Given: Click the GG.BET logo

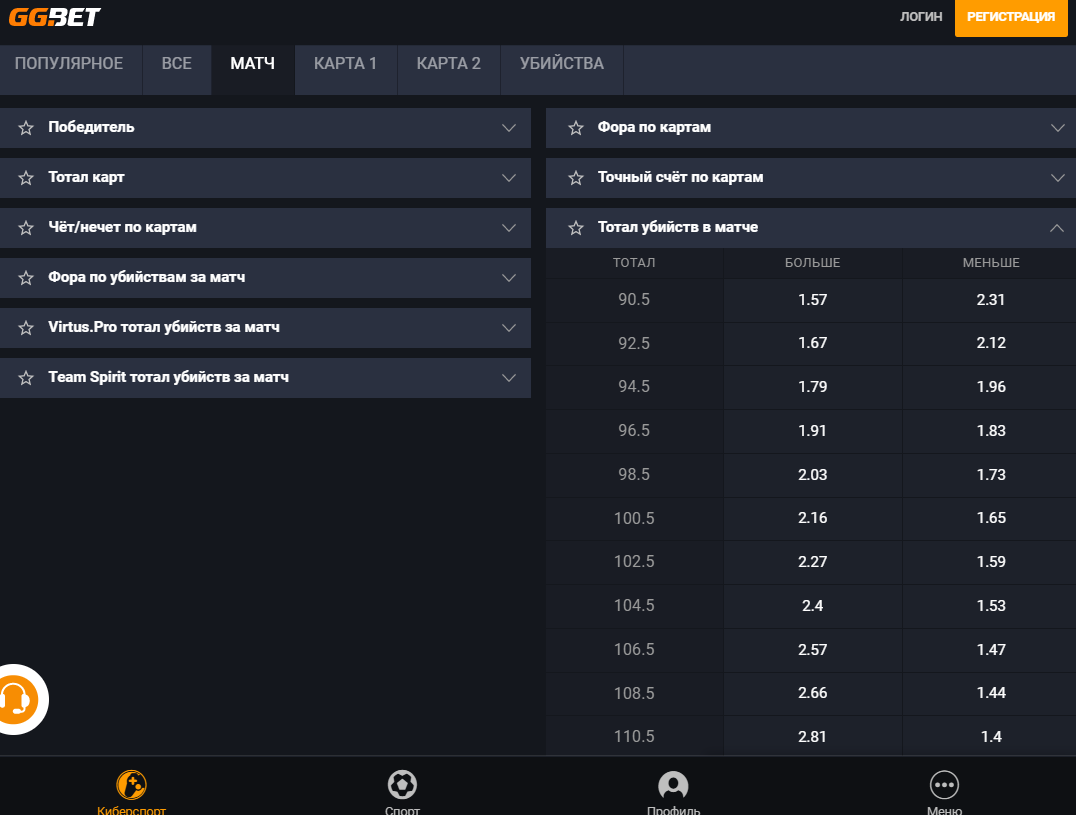Looking at the screenshot, I should coord(55,17).
